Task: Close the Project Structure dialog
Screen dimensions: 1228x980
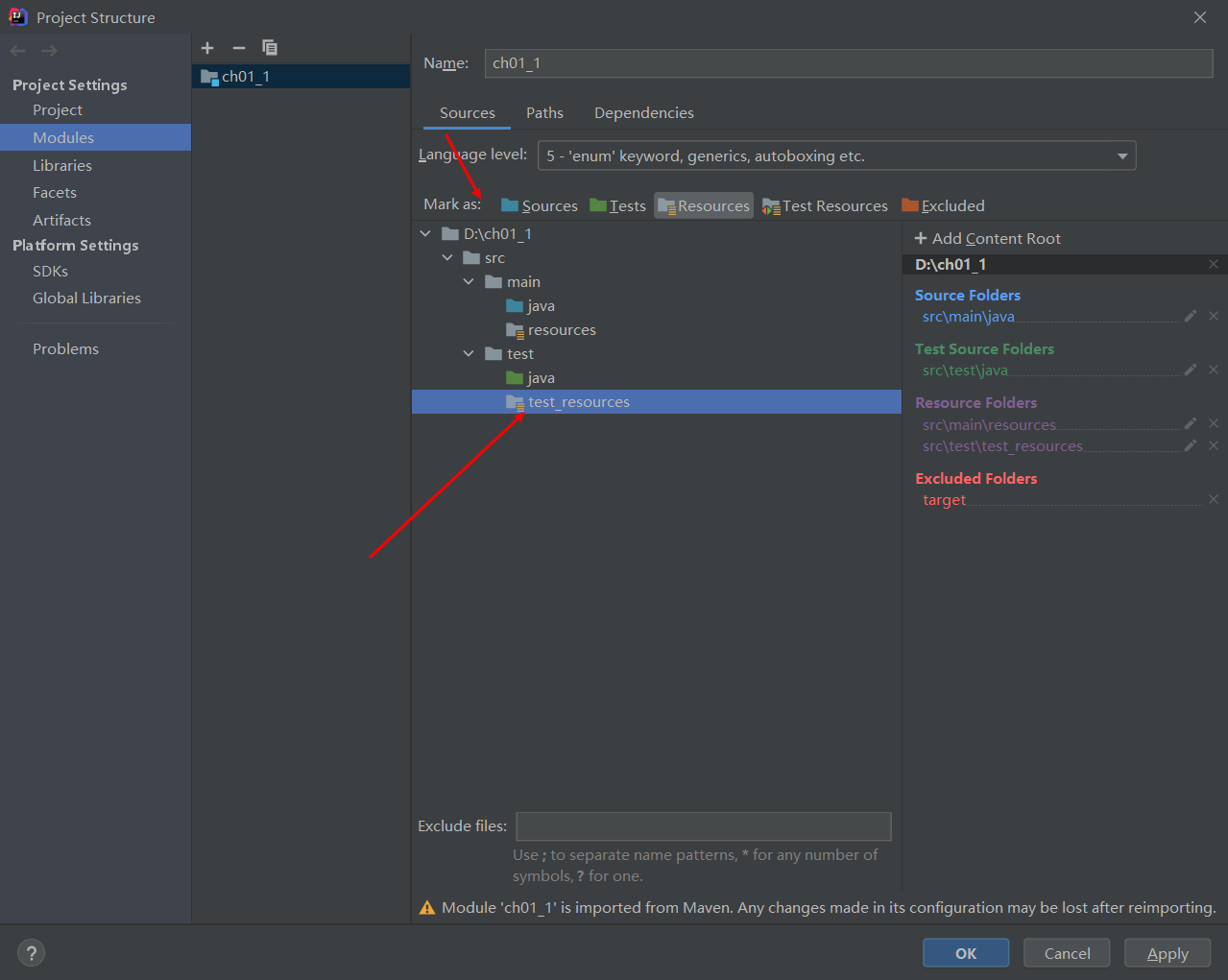Action: click(1200, 17)
